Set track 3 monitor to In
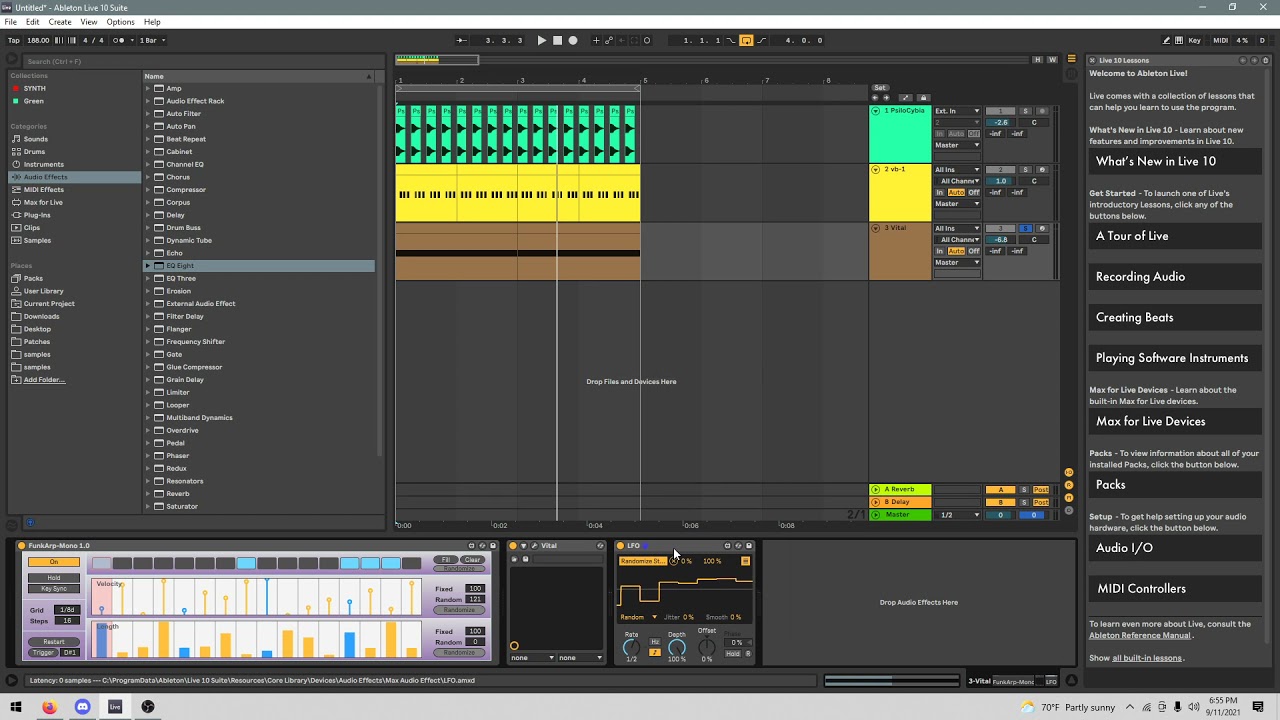Viewport: 1280px width, 720px height. click(x=940, y=251)
